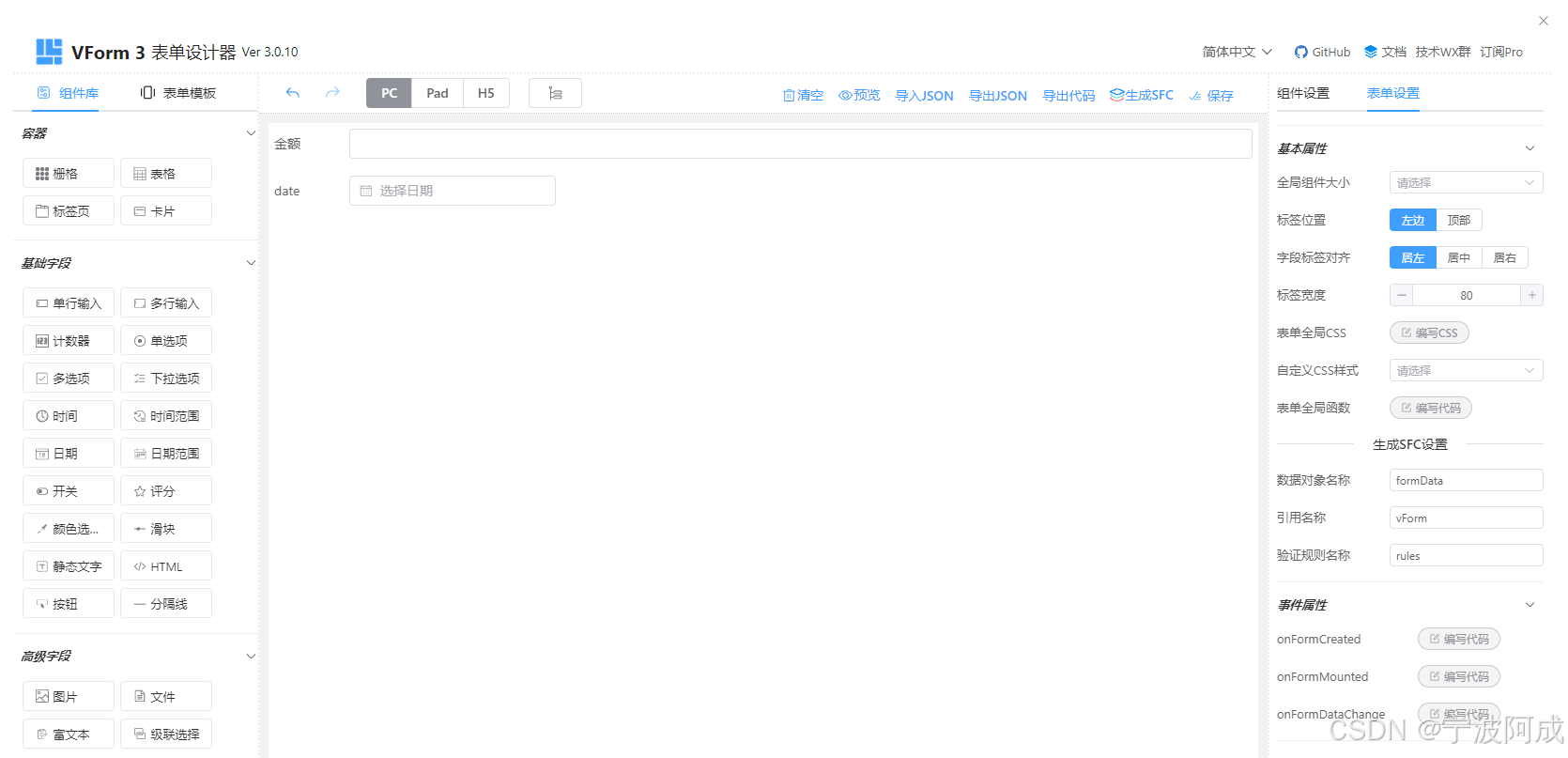Collapse the 基本属性 section

(x=1530, y=148)
